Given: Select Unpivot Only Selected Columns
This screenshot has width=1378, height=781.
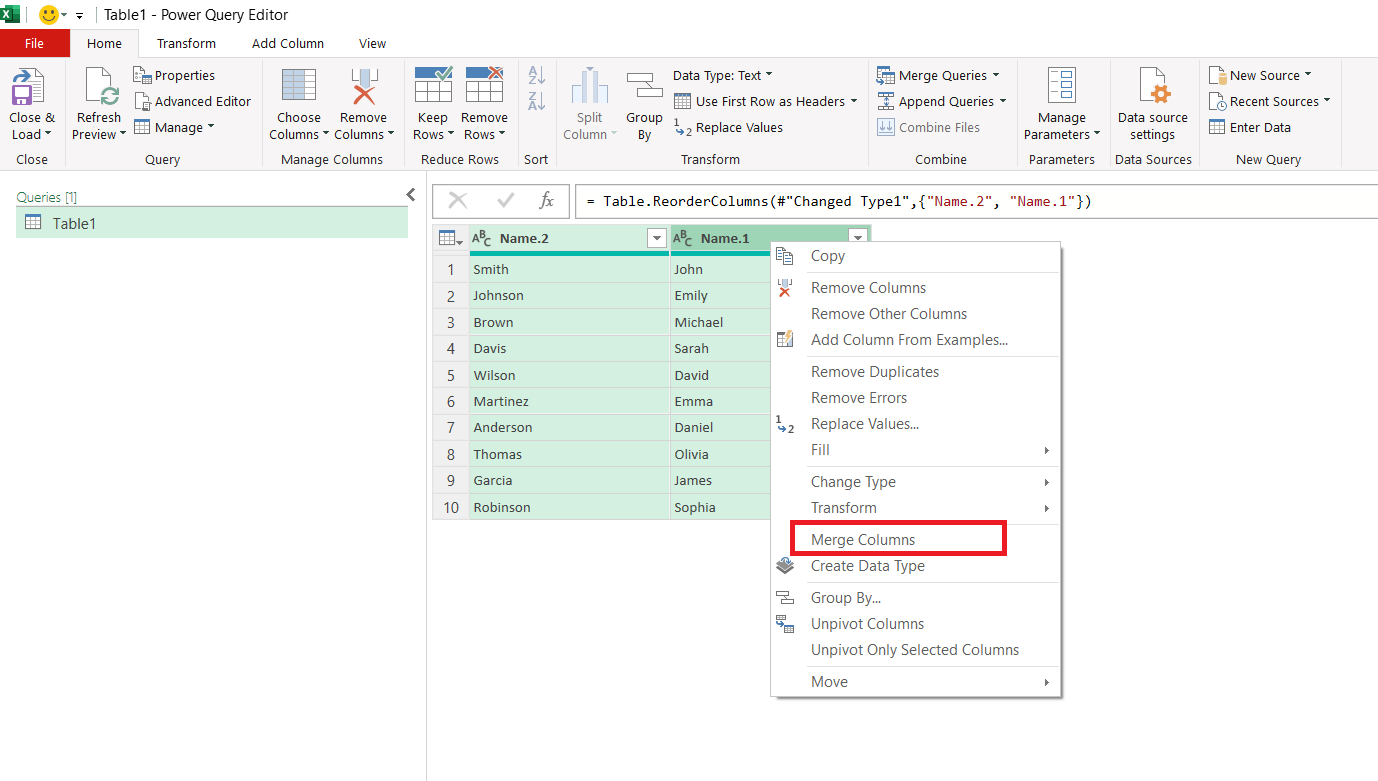Looking at the screenshot, I should click(915, 650).
